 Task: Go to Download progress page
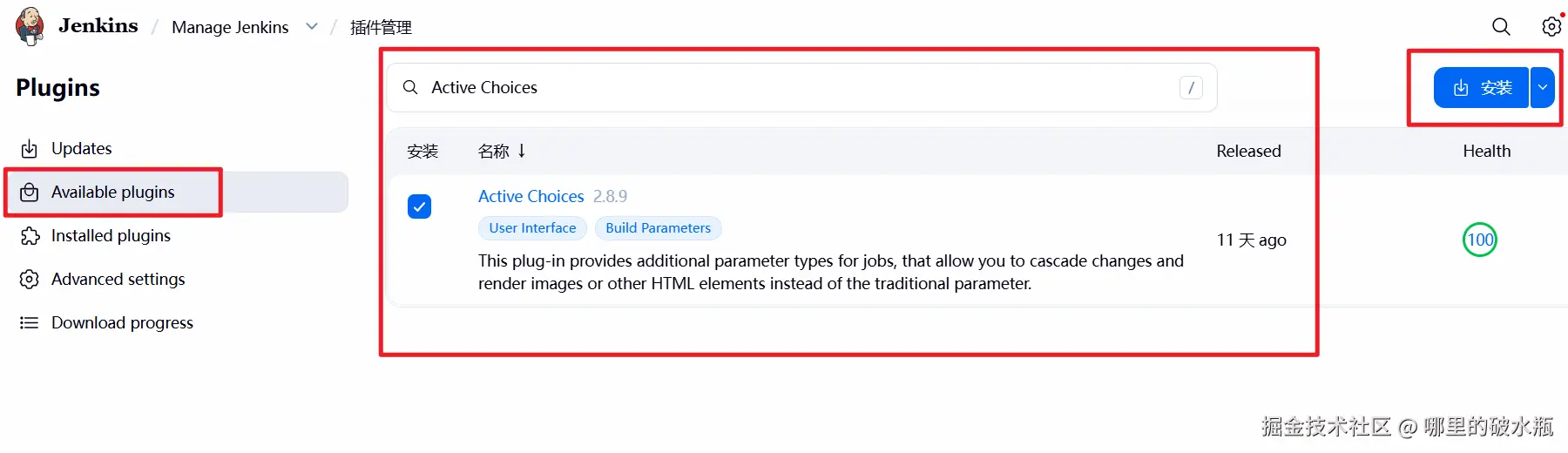pyautogui.click(x=122, y=323)
